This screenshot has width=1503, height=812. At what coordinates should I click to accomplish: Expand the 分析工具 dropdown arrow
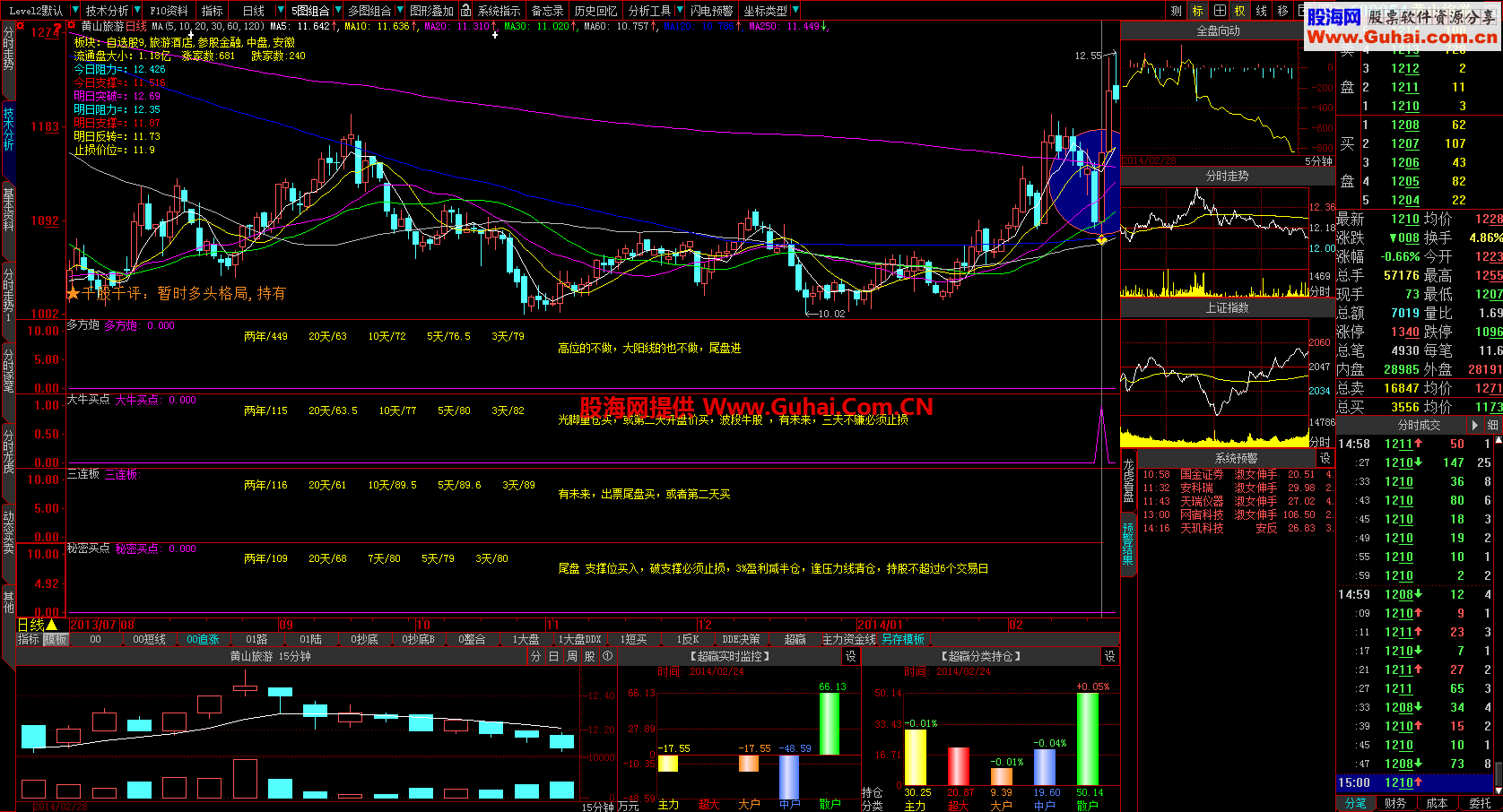679,11
